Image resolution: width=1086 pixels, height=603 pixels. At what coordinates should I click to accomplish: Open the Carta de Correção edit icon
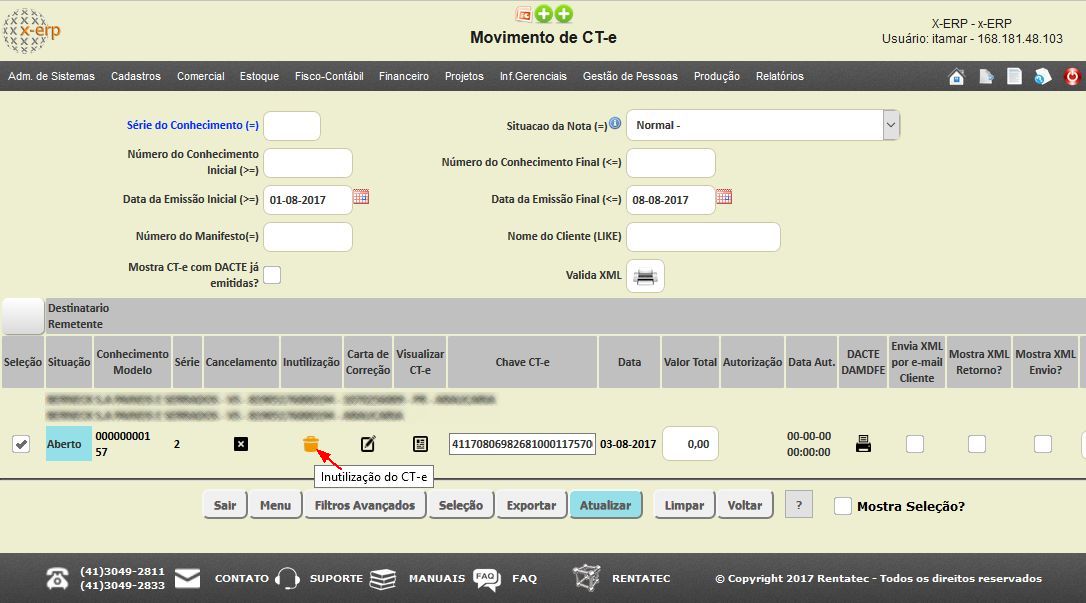(x=368, y=444)
